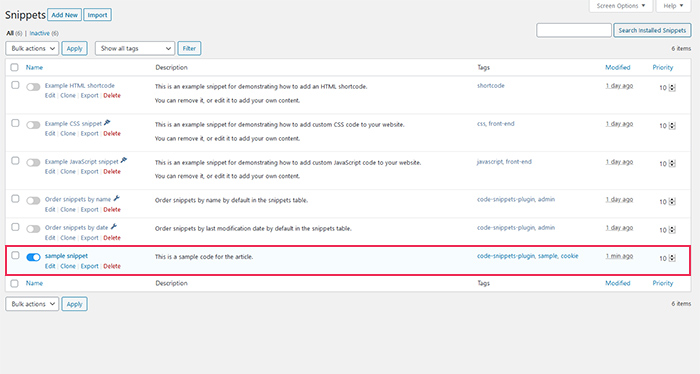
Task: Click the pin icon beside Example JavaScript snippet
Action: pos(124,161)
